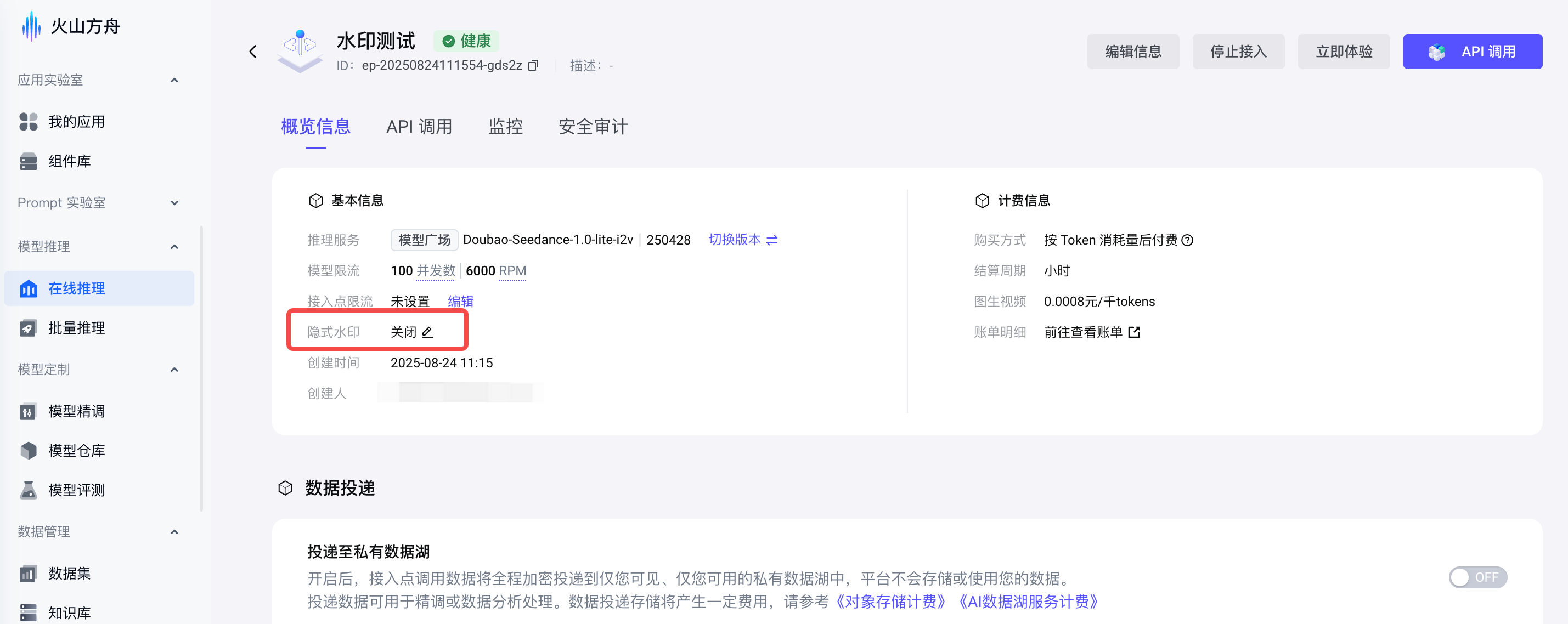The image size is (1568, 624).
Task: Open the external link icon by 前往查看账单
Action: click(1133, 332)
